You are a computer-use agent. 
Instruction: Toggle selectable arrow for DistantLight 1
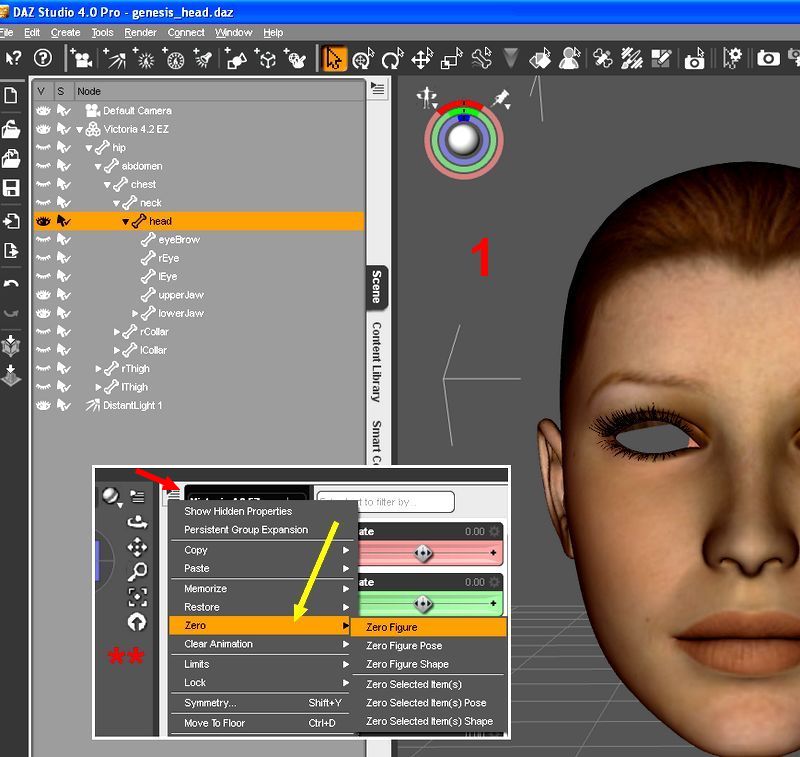click(64, 406)
